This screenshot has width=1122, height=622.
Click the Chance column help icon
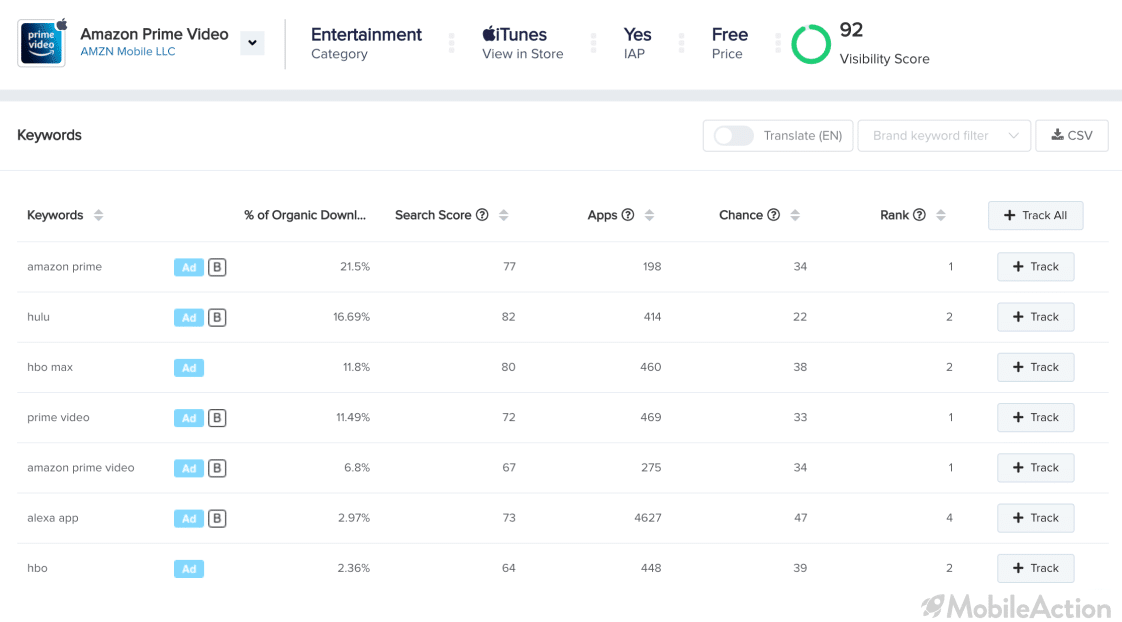pyautogui.click(x=774, y=215)
